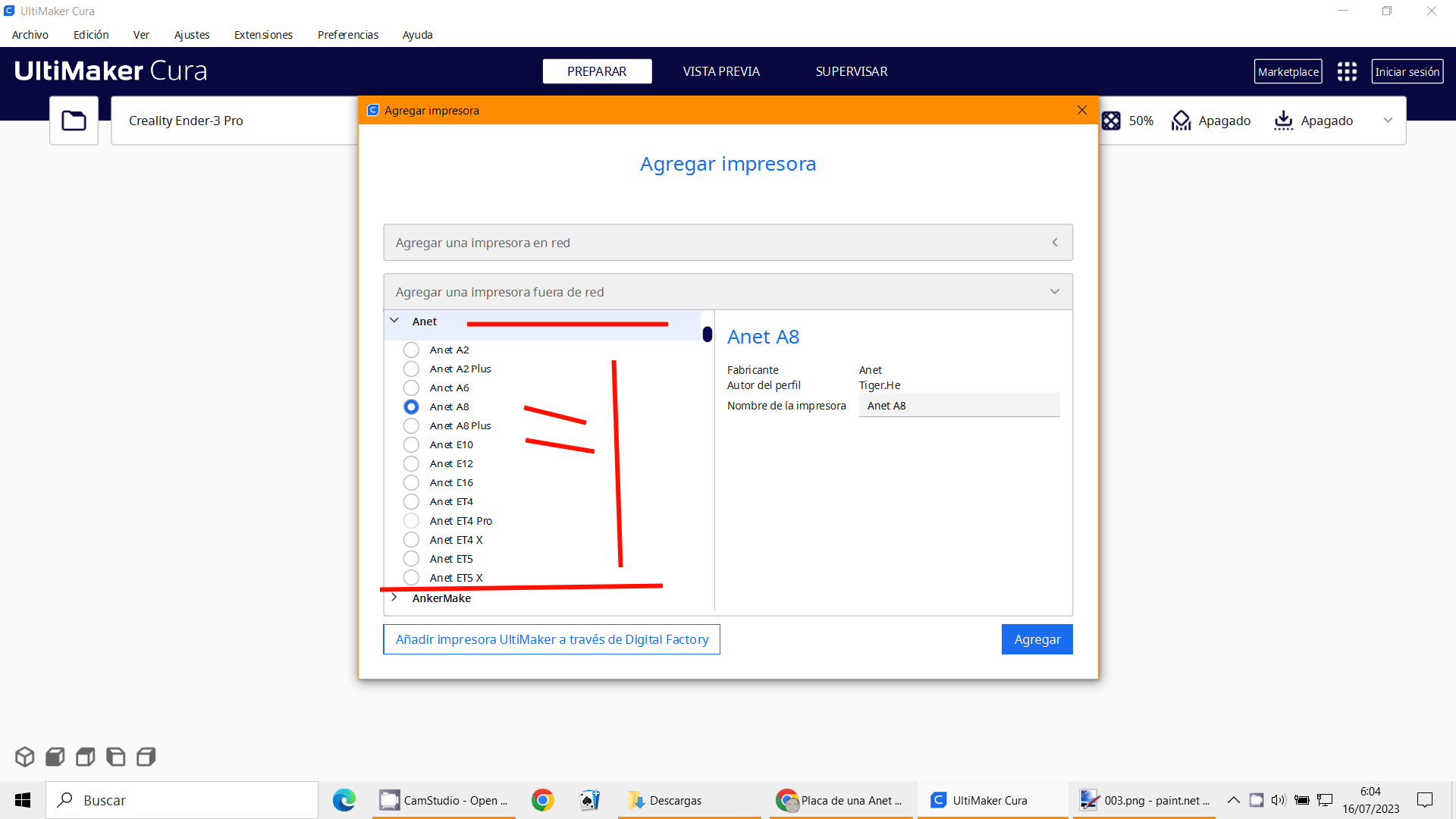
Task: Collapse the Anet manufacturer group
Action: [x=394, y=321]
